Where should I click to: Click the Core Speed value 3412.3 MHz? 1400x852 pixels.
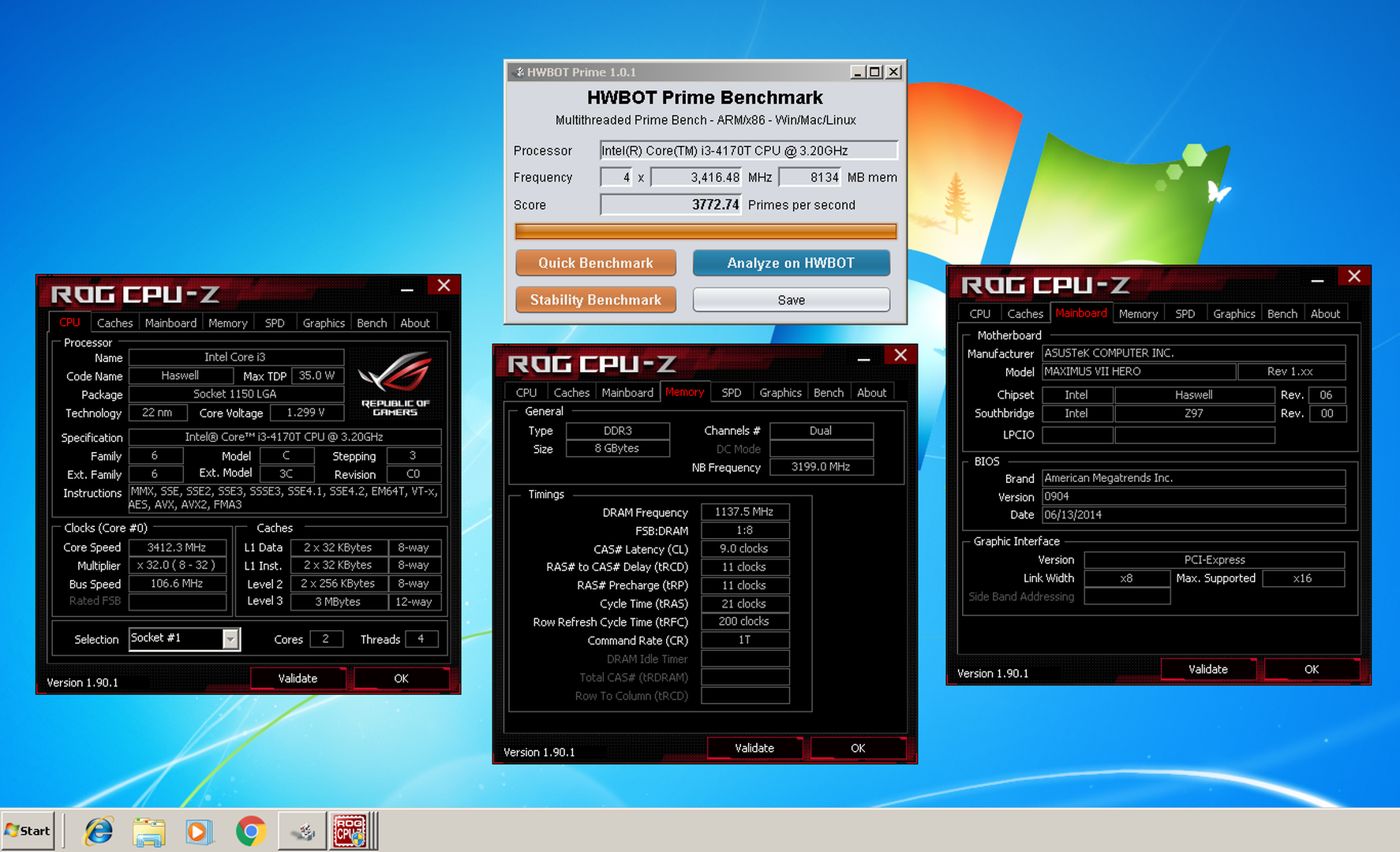pos(177,547)
